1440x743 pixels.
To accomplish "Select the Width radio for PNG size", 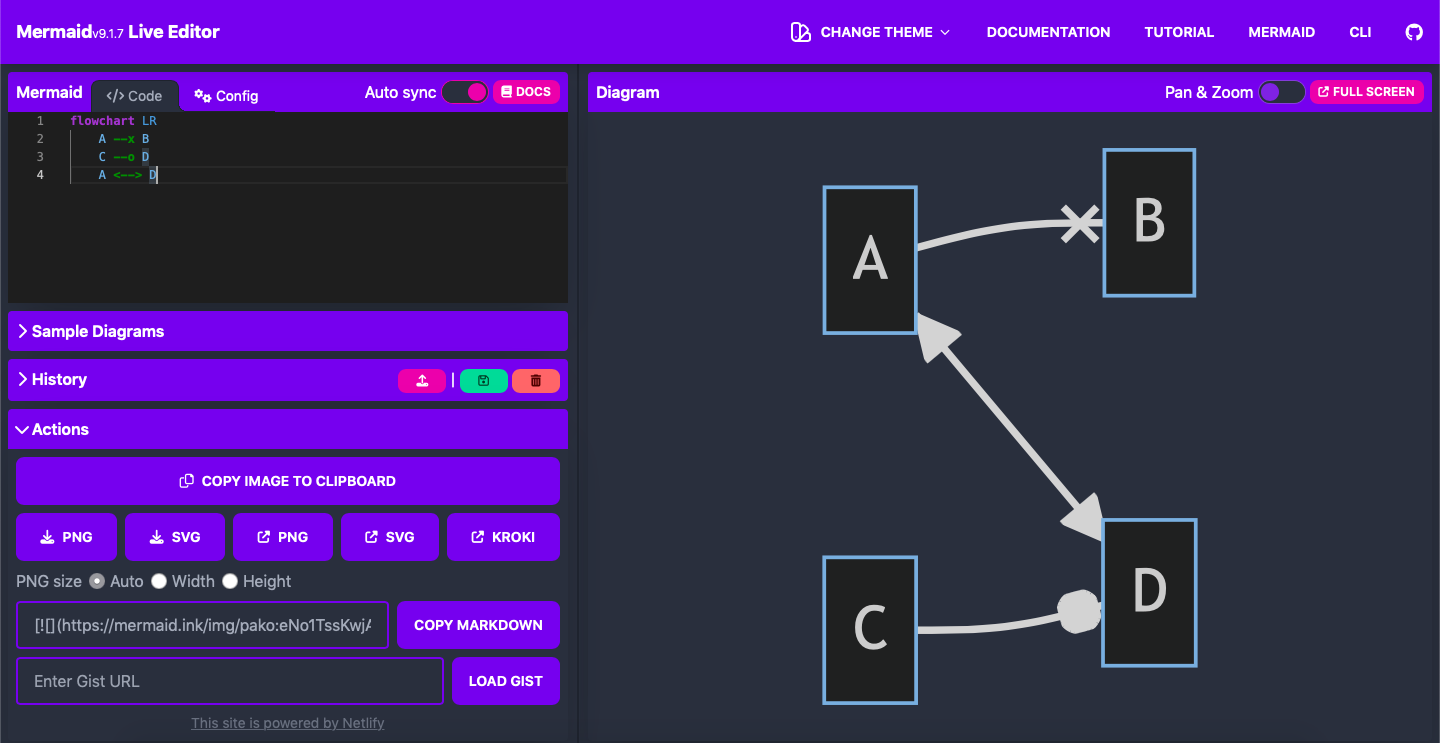I will pos(159,581).
